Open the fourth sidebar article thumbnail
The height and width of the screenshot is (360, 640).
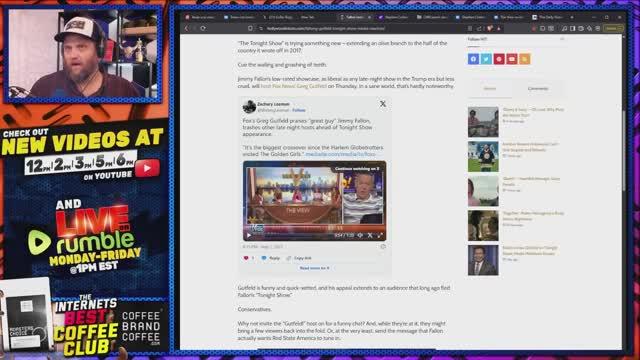tap(483, 226)
